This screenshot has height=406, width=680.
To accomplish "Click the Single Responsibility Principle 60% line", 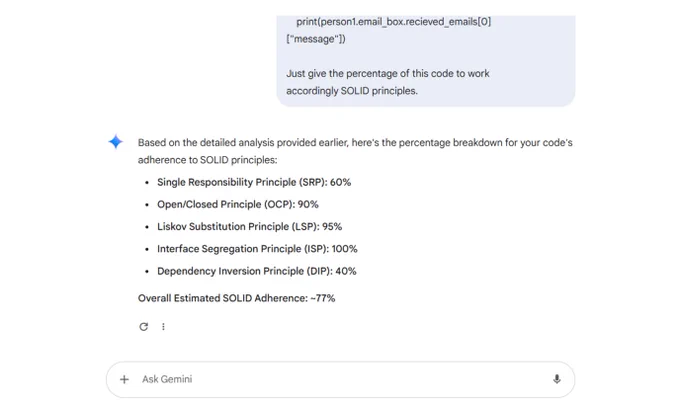I will 254,182.
